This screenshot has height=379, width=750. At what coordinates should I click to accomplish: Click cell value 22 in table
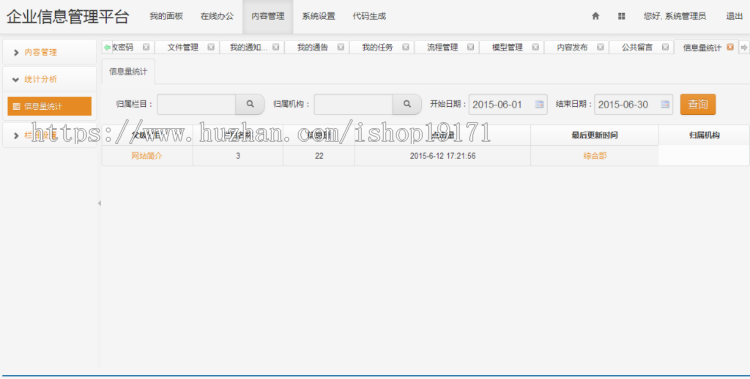[x=319, y=156]
